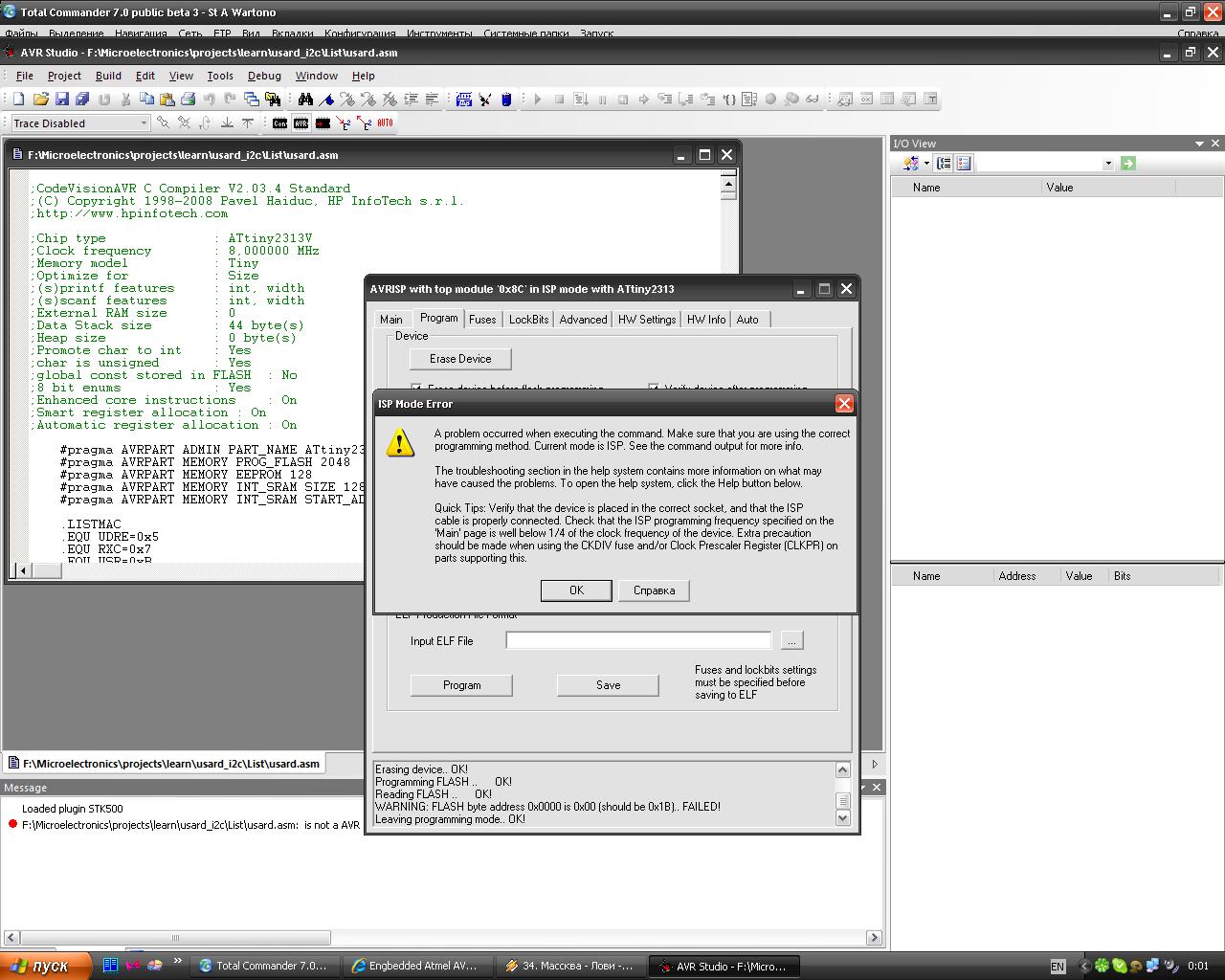Click the red AUTO toolbar icon
The height and width of the screenshot is (980, 1225).
tap(385, 122)
